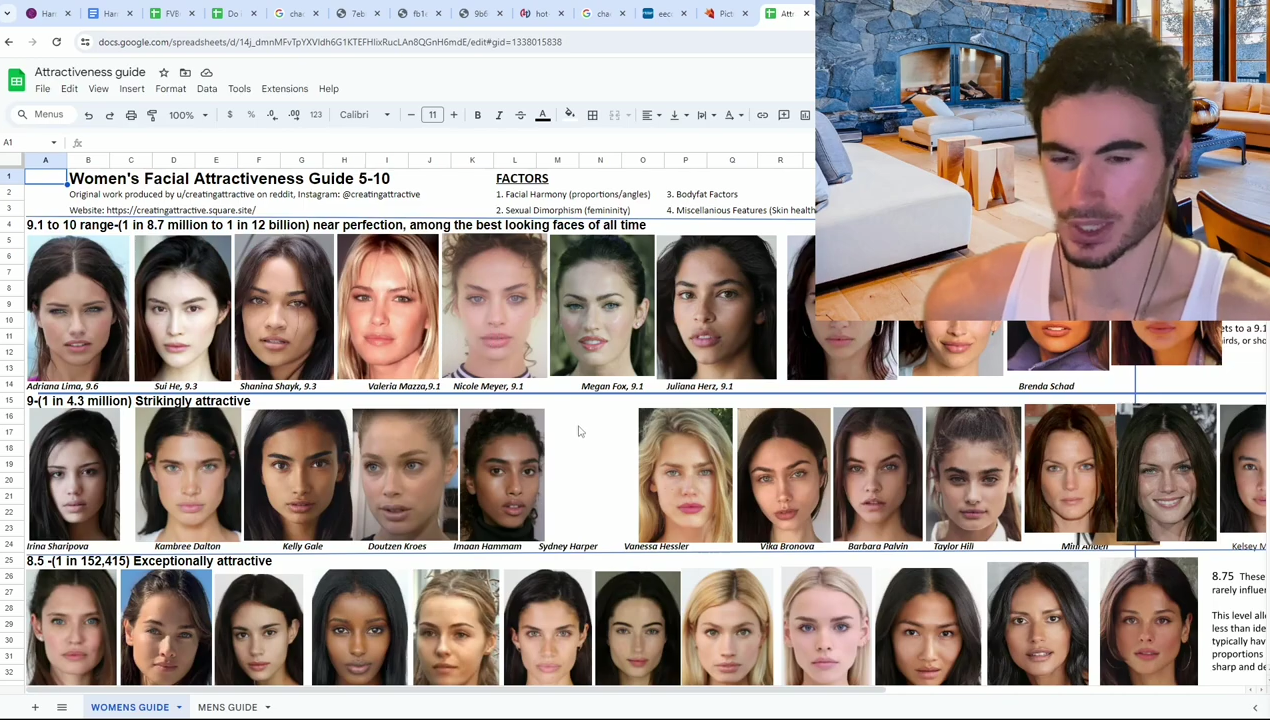Click the Insert link icon
The height and width of the screenshot is (720, 1270).
pos(762,115)
